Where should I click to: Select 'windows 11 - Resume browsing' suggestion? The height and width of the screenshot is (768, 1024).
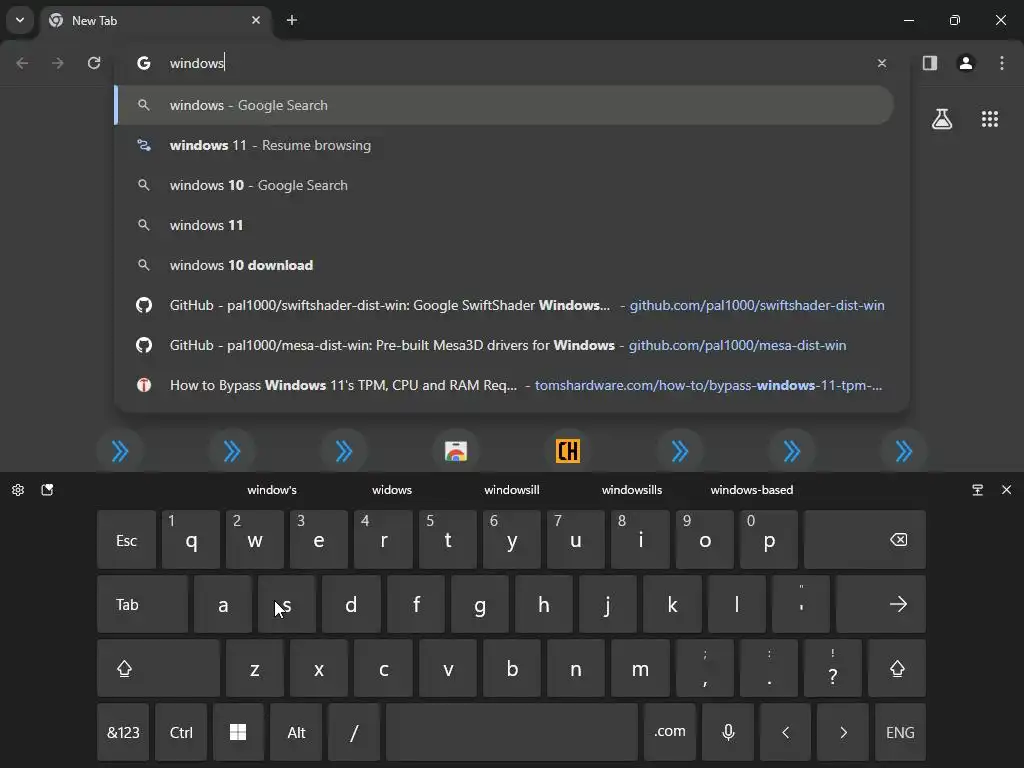[504, 145]
